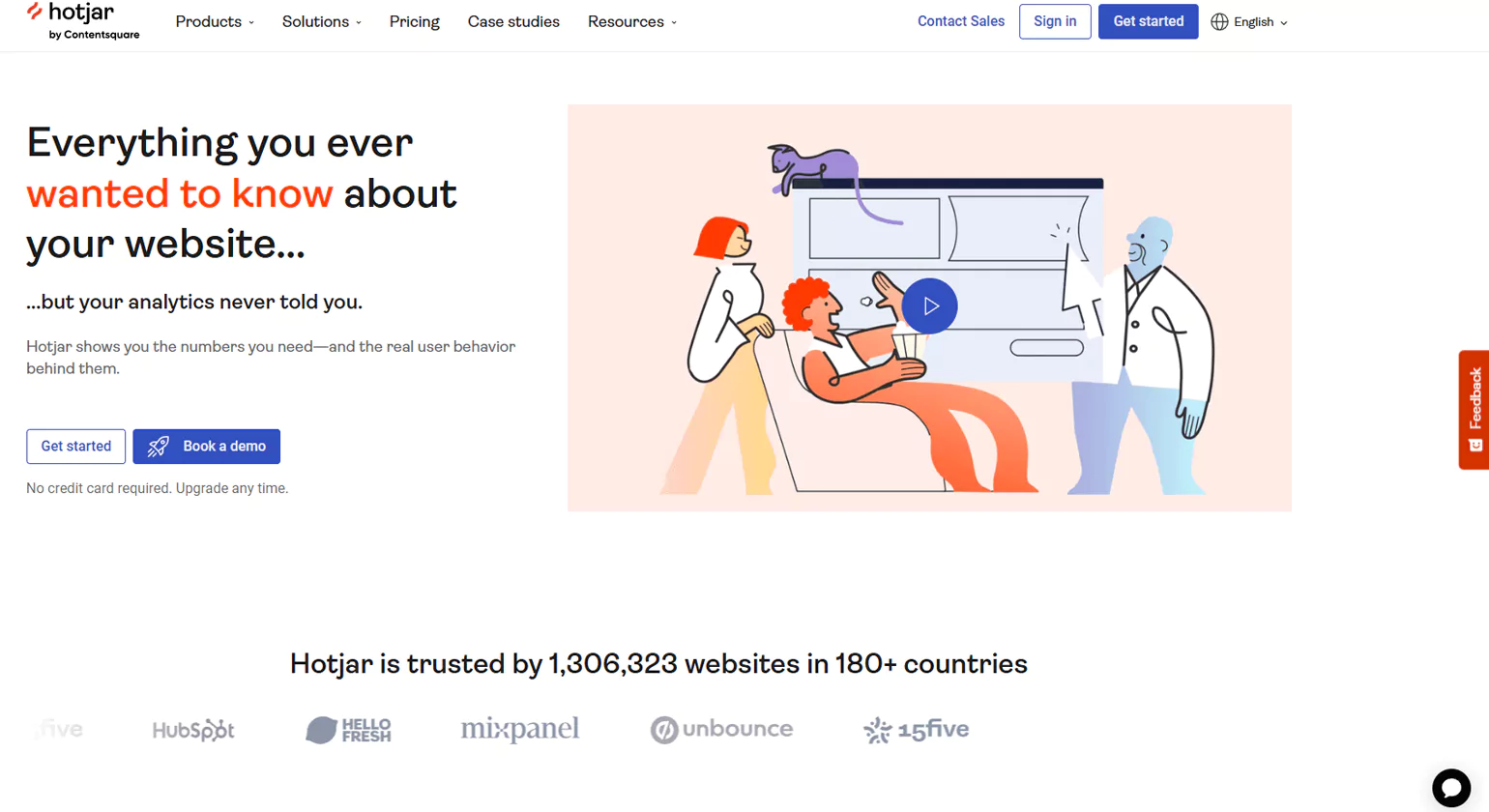This screenshot has width=1489, height=812.
Task: Open the Case studies page
Action: point(513,21)
